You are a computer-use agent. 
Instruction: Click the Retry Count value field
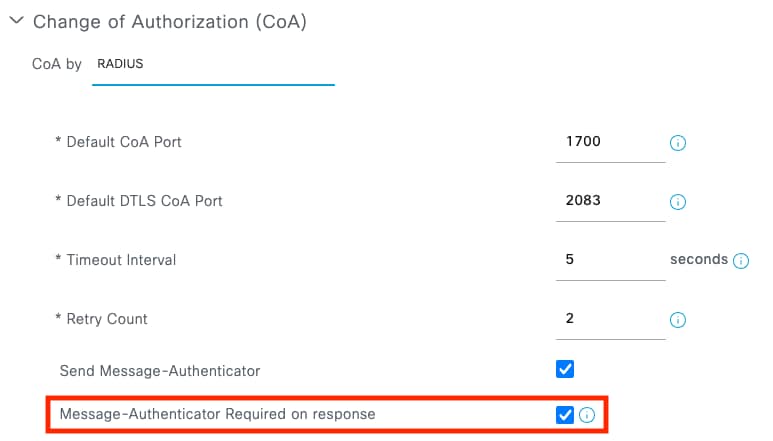(610, 319)
